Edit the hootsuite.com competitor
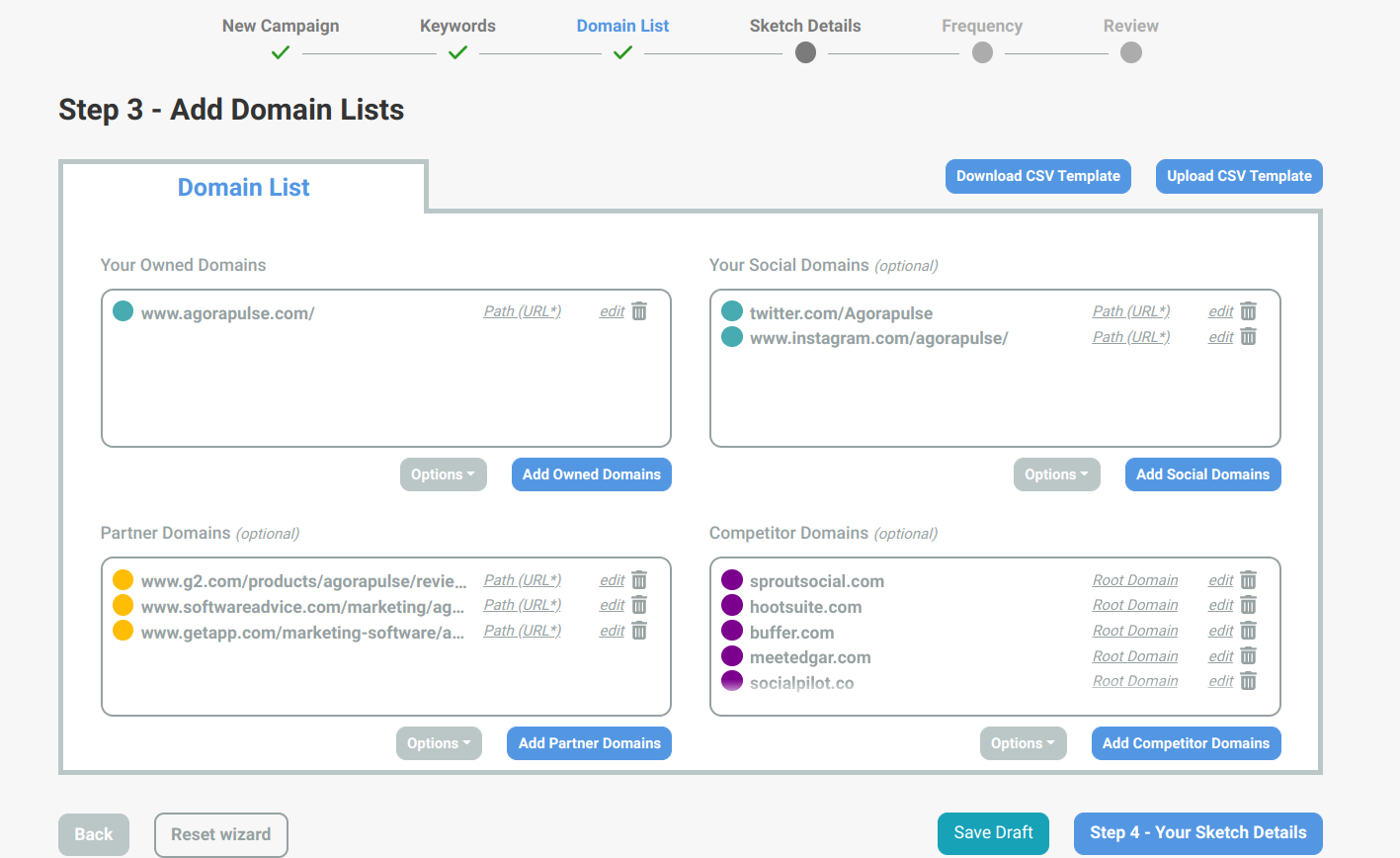Image resolution: width=1400 pixels, height=858 pixels. 1220,605
